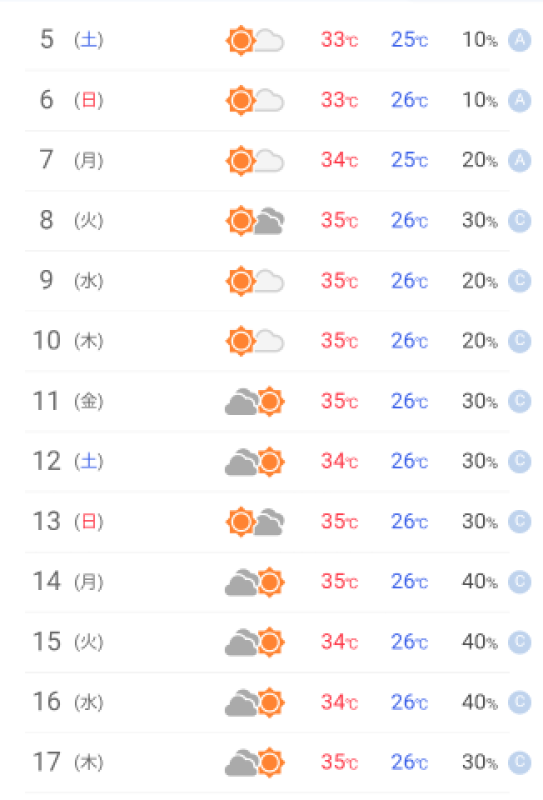Click the reliability C badge for day 14
This screenshot has width=543, height=800.
point(520,582)
